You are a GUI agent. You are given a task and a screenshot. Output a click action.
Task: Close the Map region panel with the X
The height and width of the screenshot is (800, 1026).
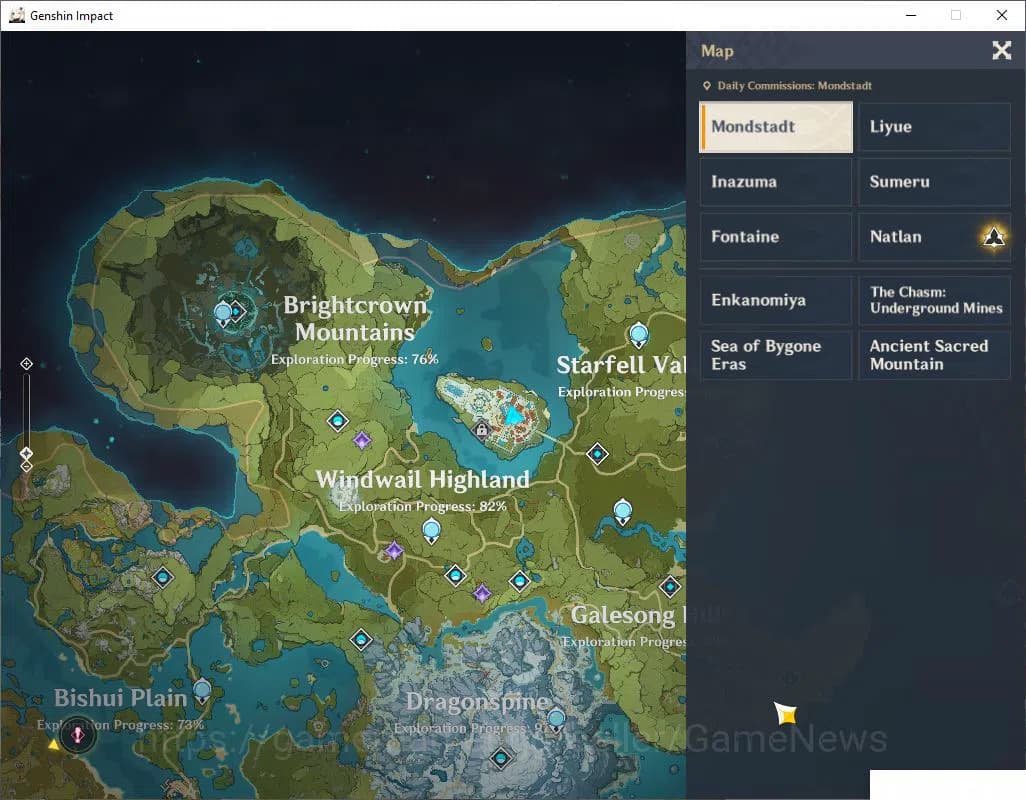(x=1001, y=50)
